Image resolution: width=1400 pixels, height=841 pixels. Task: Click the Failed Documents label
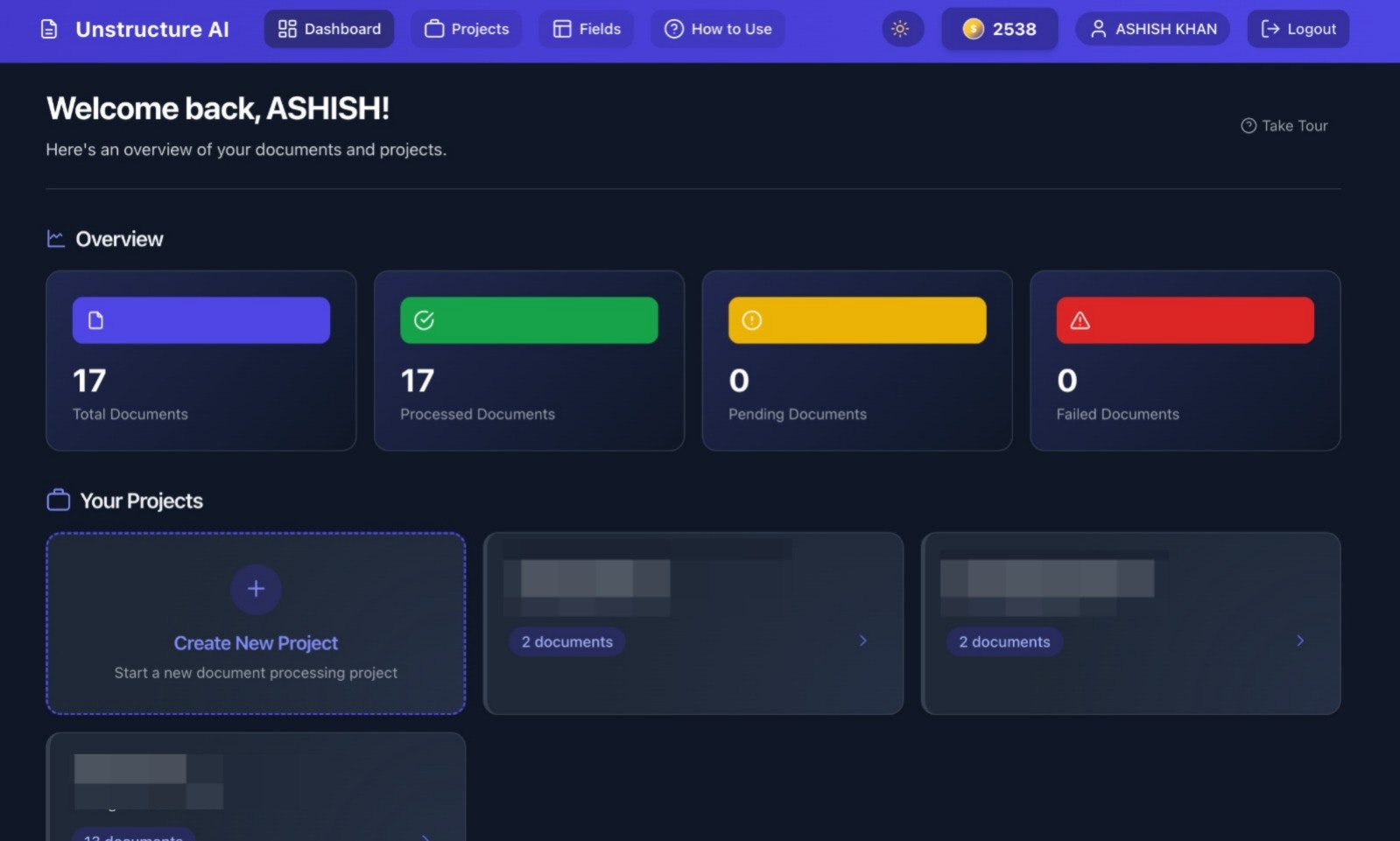[1117, 414]
